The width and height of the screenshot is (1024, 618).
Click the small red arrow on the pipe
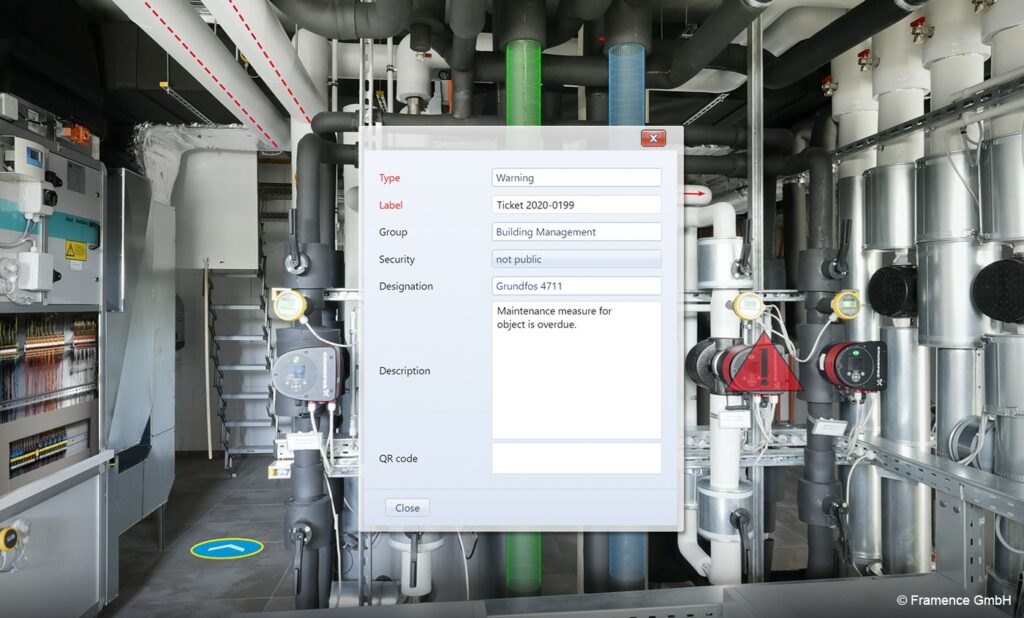697,193
